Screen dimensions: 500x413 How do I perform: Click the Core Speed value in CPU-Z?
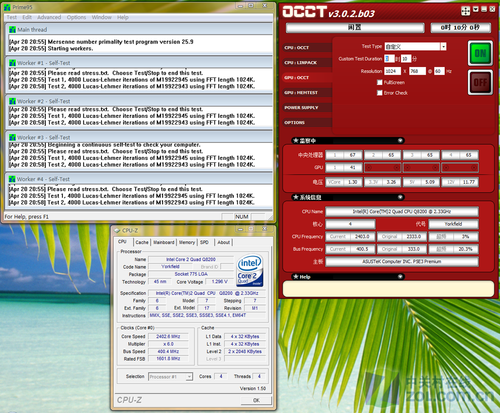tap(168, 337)
